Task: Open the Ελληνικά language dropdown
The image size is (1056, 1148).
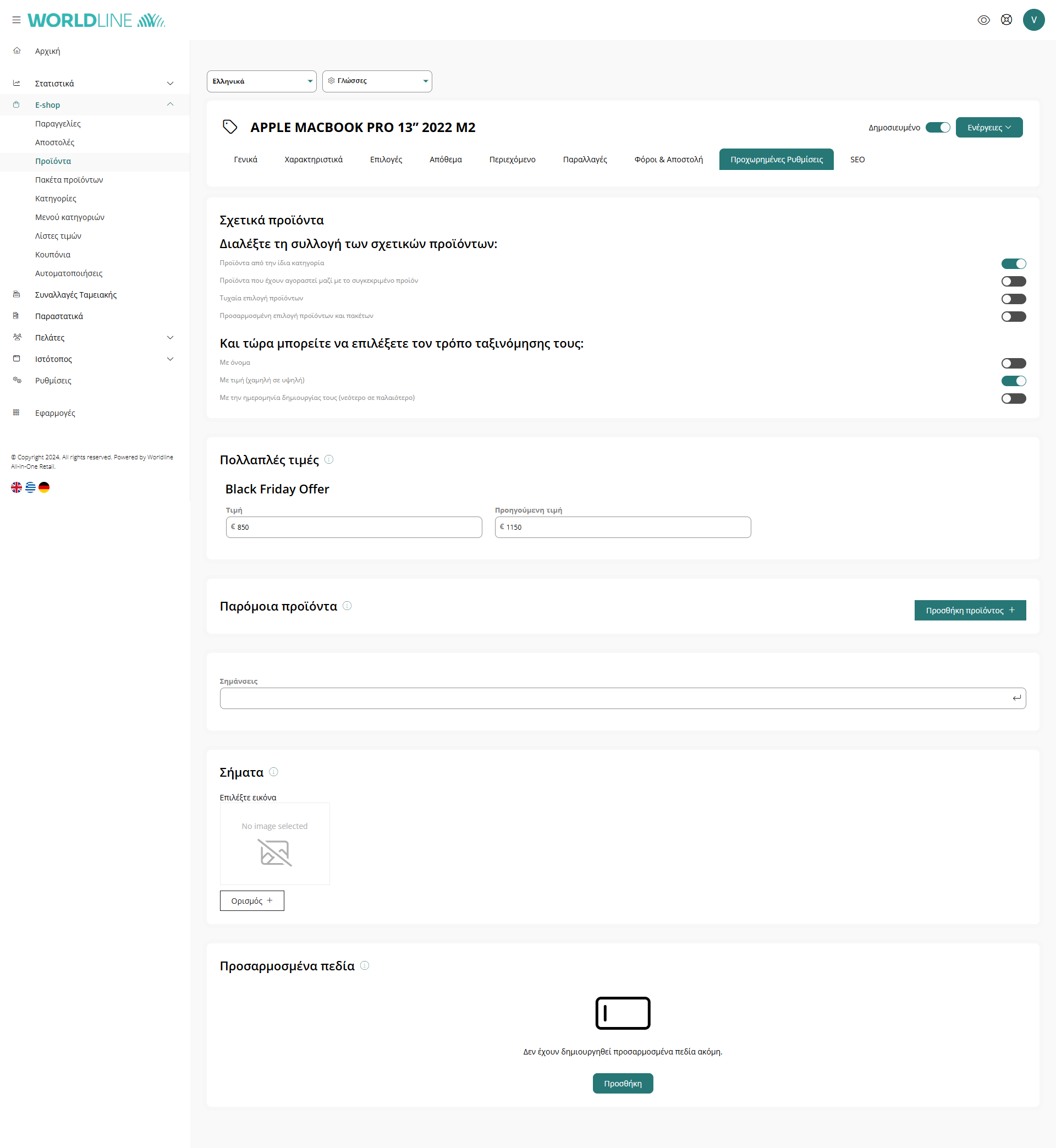Action: coord(262,81)
